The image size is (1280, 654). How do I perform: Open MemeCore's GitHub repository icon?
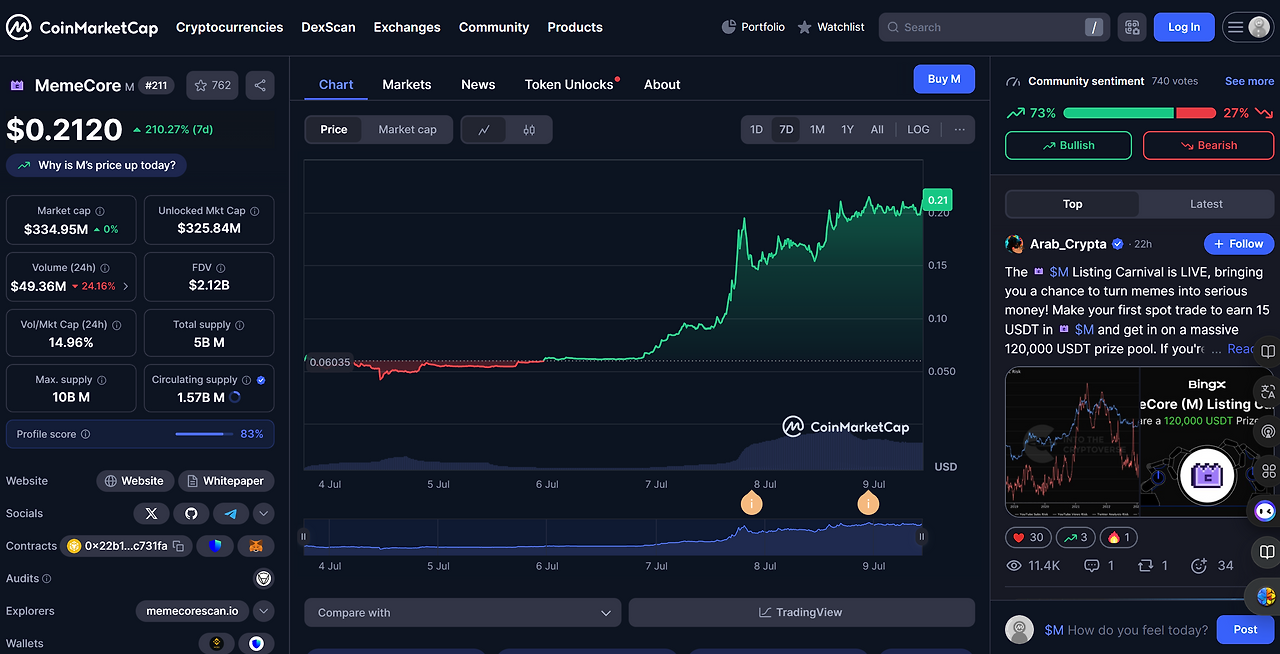click(191, 513)
